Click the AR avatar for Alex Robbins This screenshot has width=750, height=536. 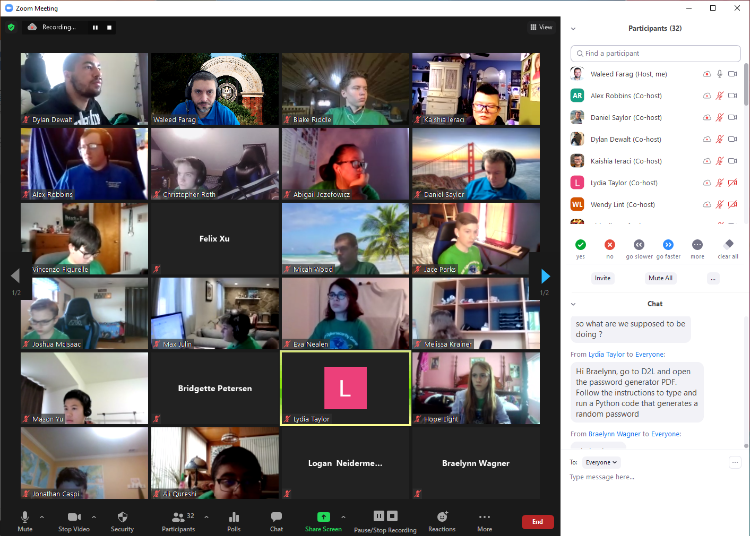point(577,96)
